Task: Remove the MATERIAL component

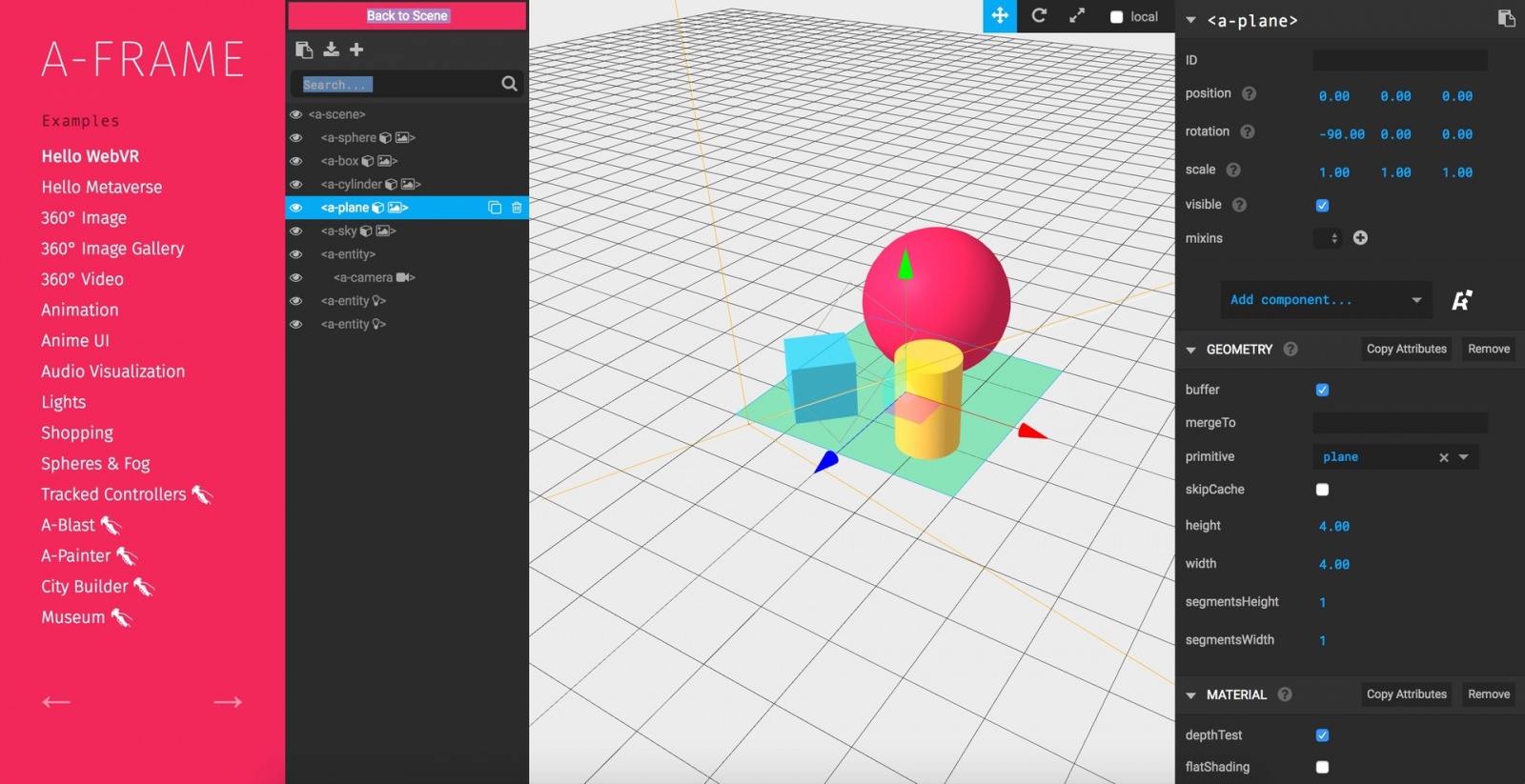Action: click(x=1489, y=694)
